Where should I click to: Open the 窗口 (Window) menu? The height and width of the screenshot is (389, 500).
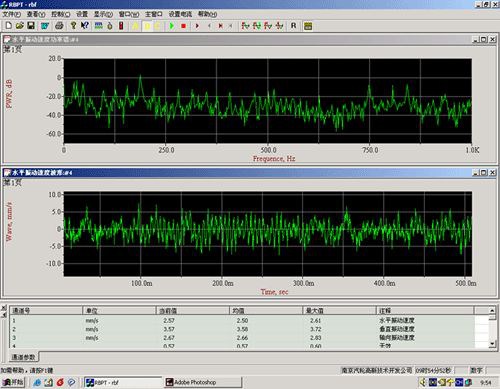[129, 14]
